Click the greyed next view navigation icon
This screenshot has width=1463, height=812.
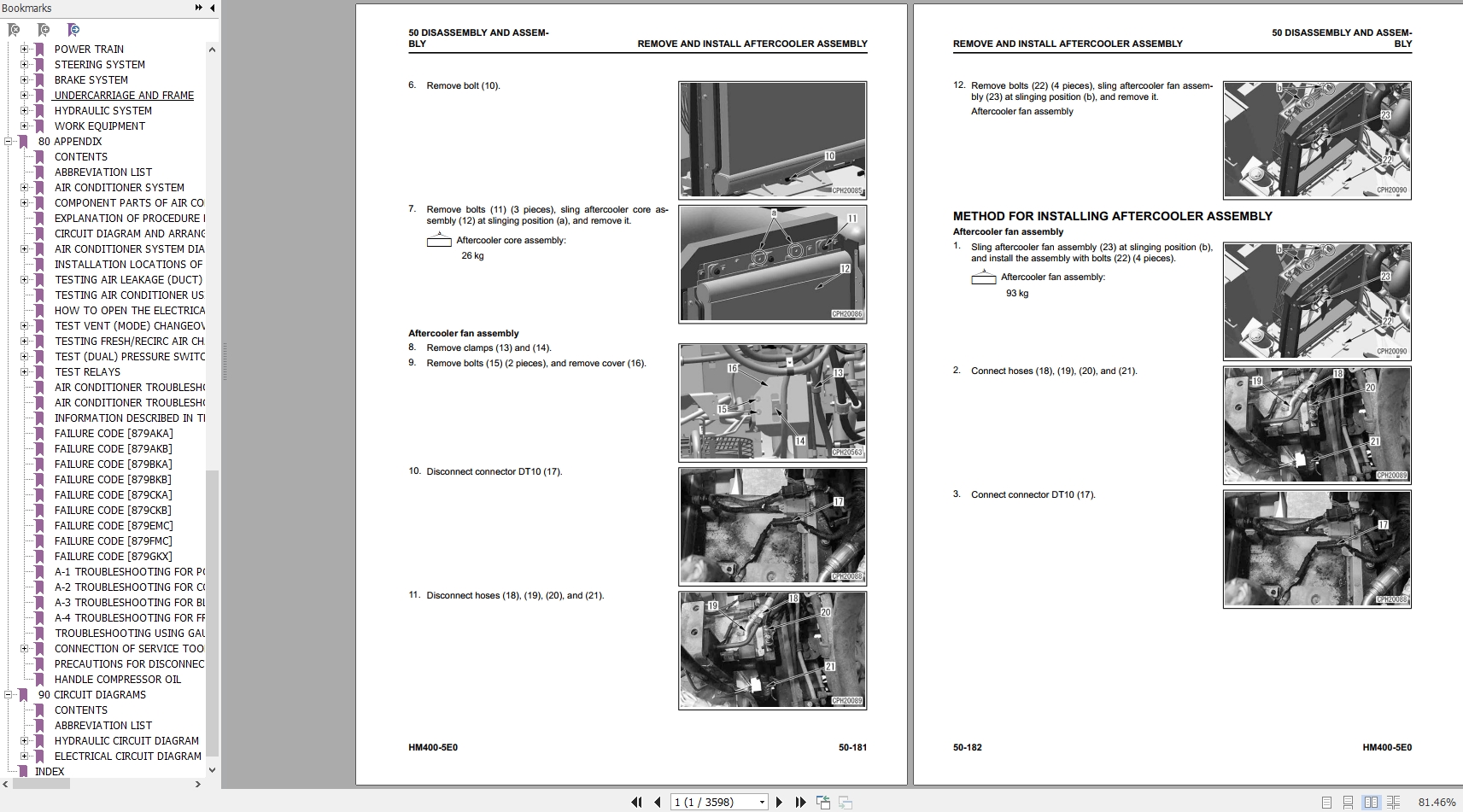pyautogui.click(x=846, y=802)
